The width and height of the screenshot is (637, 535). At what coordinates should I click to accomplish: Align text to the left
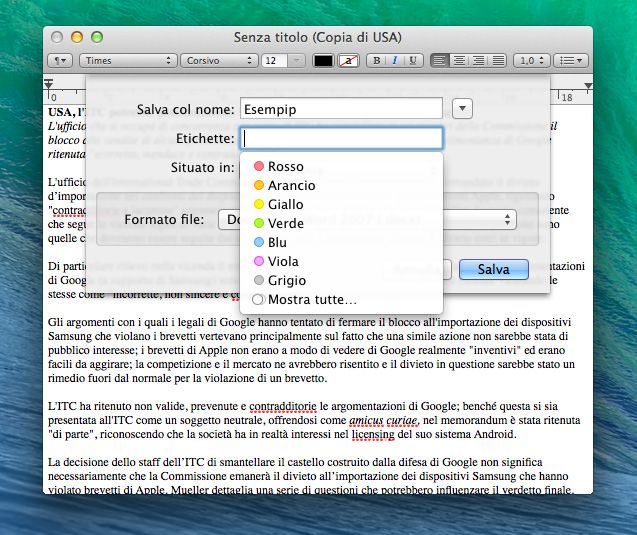(x=440, y=61)
